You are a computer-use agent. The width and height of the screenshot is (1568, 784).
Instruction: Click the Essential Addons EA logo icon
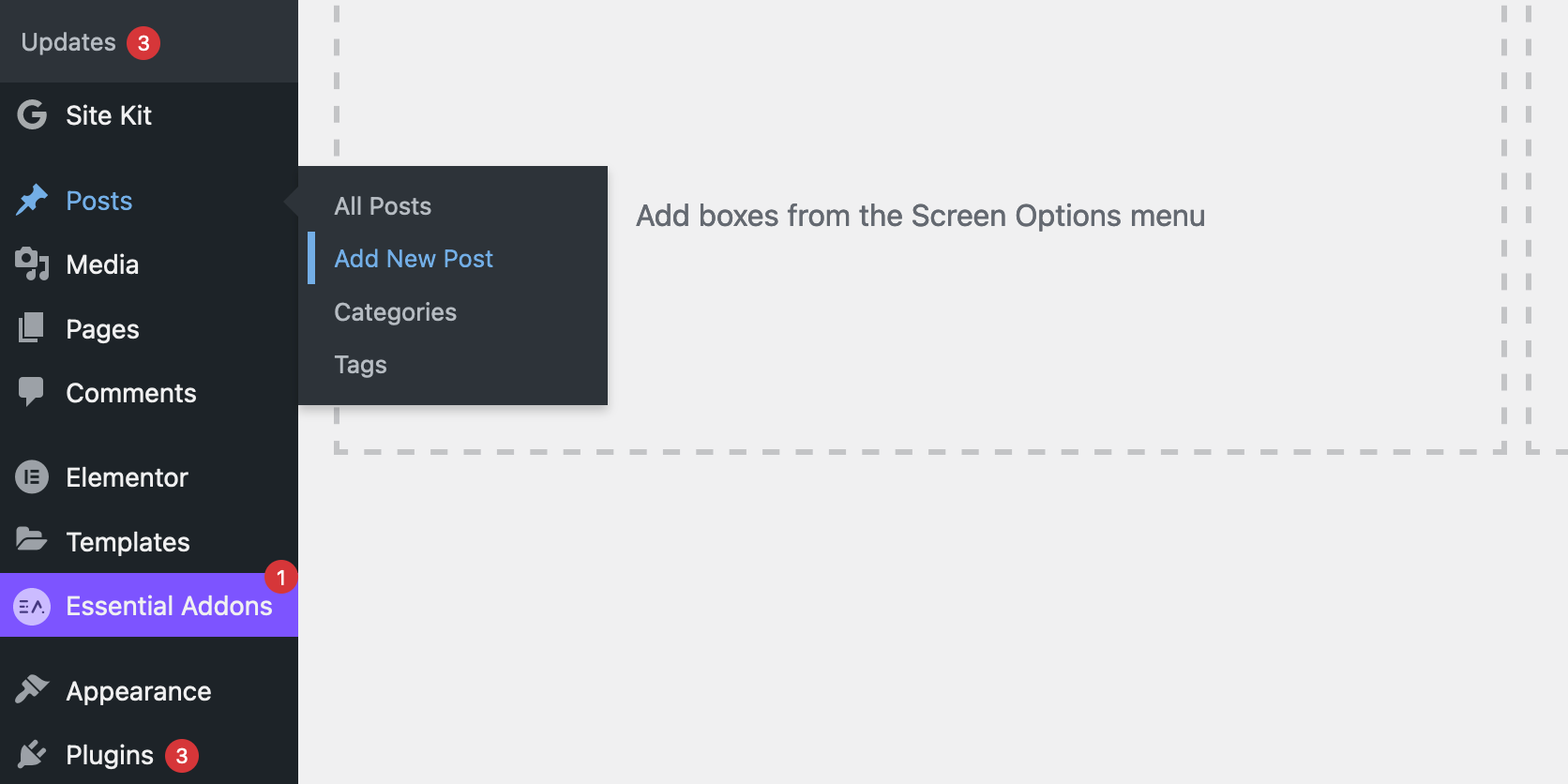tap(32, 607)
